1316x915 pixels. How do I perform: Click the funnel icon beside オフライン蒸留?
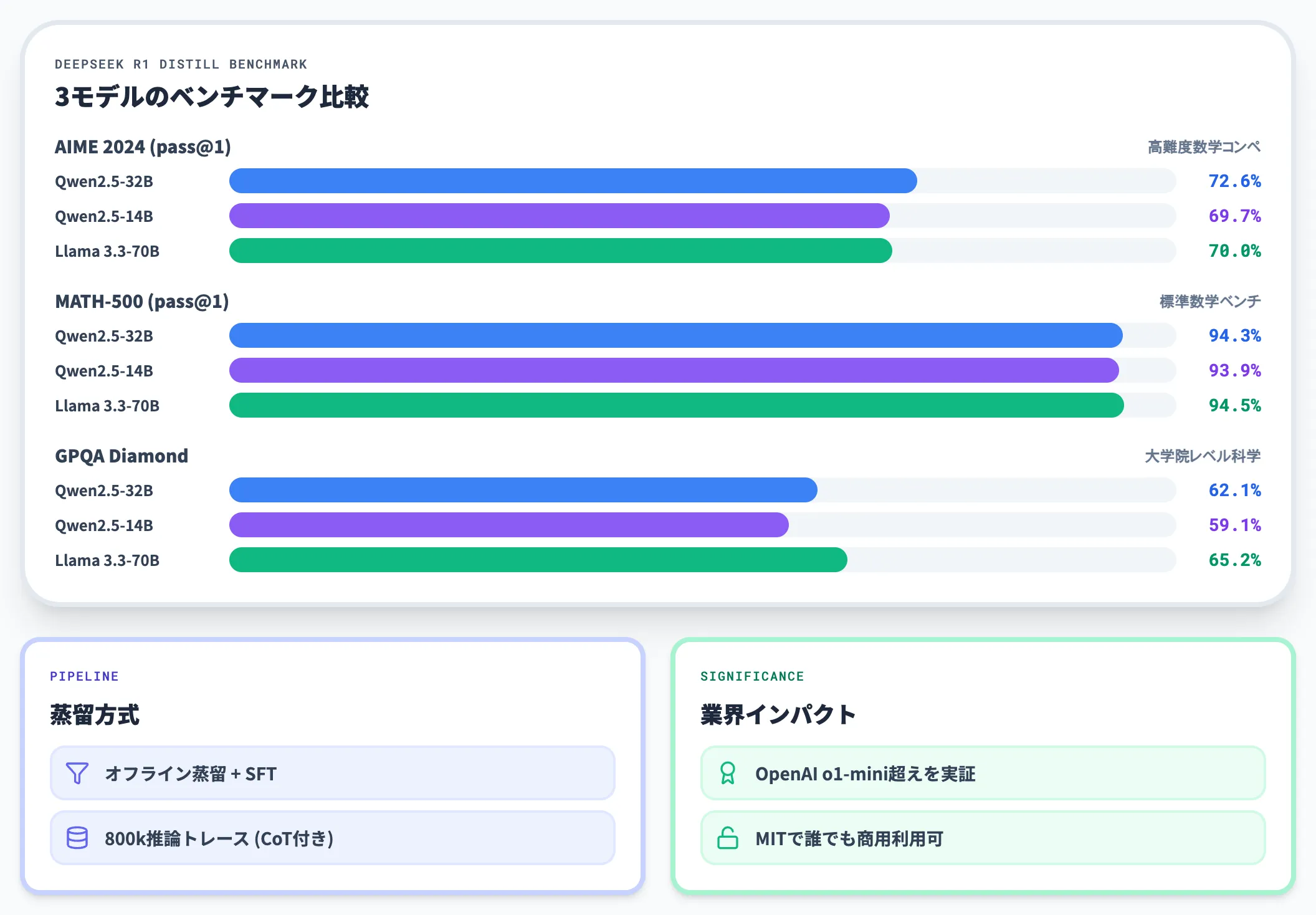(x=77, y=774)
